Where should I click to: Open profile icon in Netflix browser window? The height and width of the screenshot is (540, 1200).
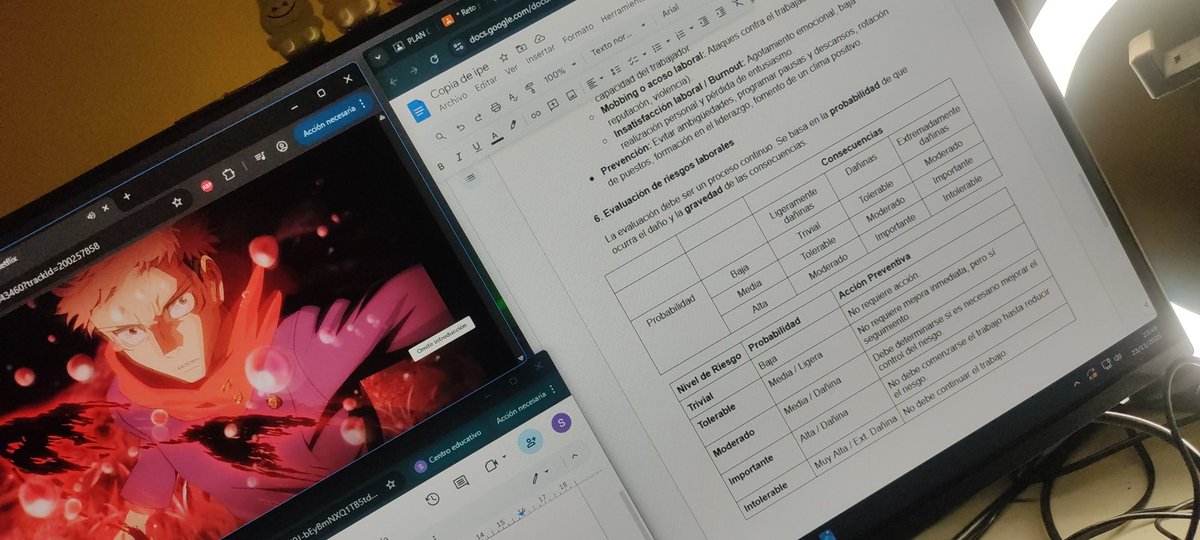point(282,146)
